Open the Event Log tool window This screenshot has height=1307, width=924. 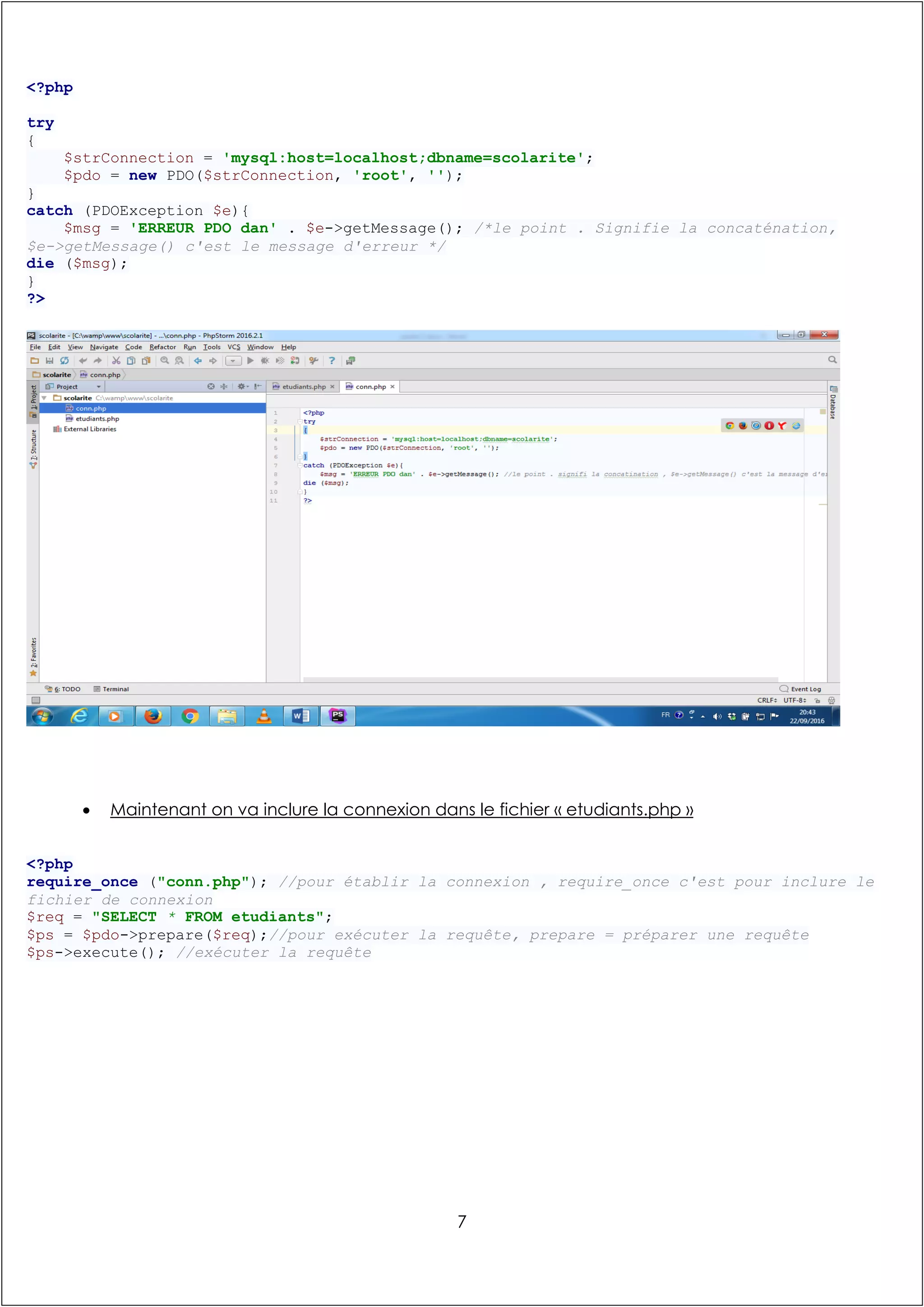point(800,689)
